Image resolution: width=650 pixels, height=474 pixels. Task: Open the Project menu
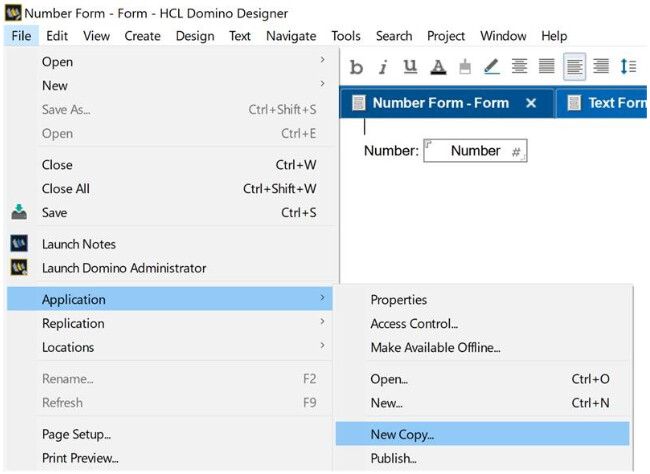[446, 36]
